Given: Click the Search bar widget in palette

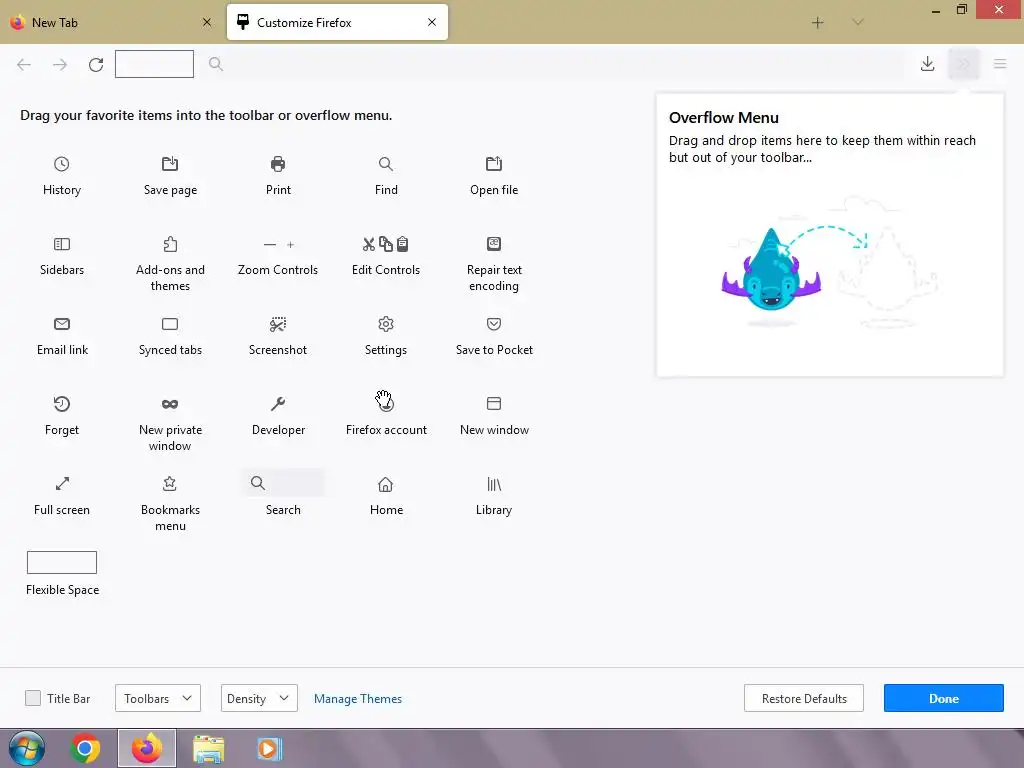Looking at the screenshot, I should (x=283, y=483).
